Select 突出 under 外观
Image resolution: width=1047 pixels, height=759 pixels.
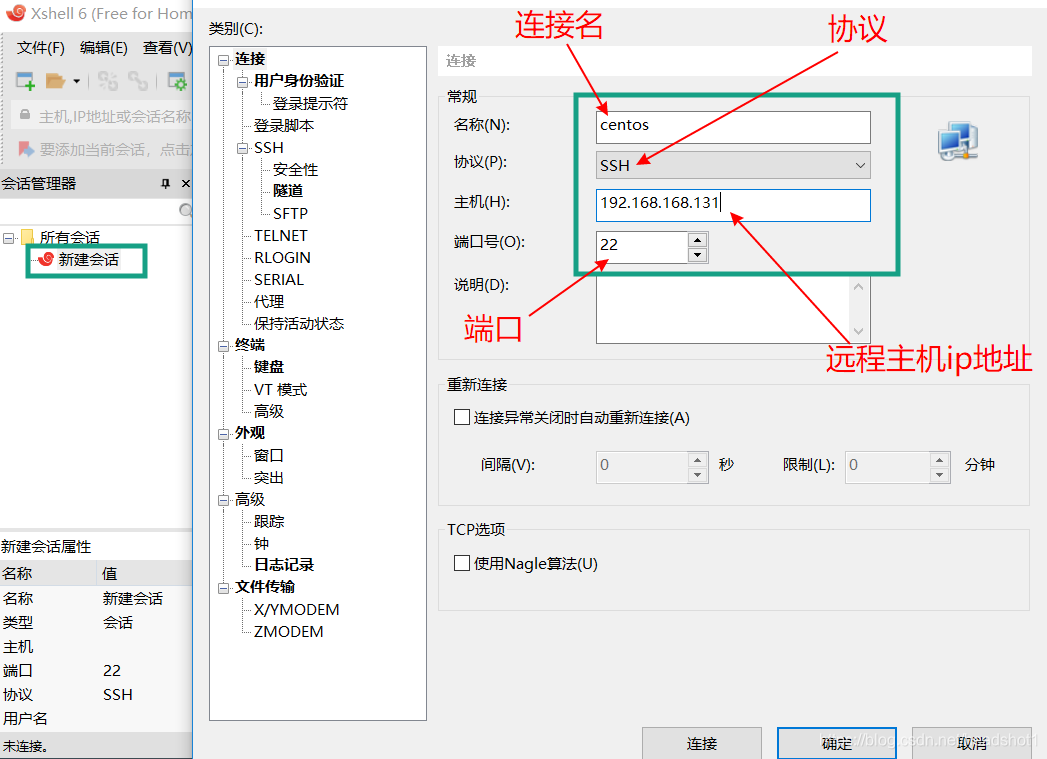coord(269,478)
